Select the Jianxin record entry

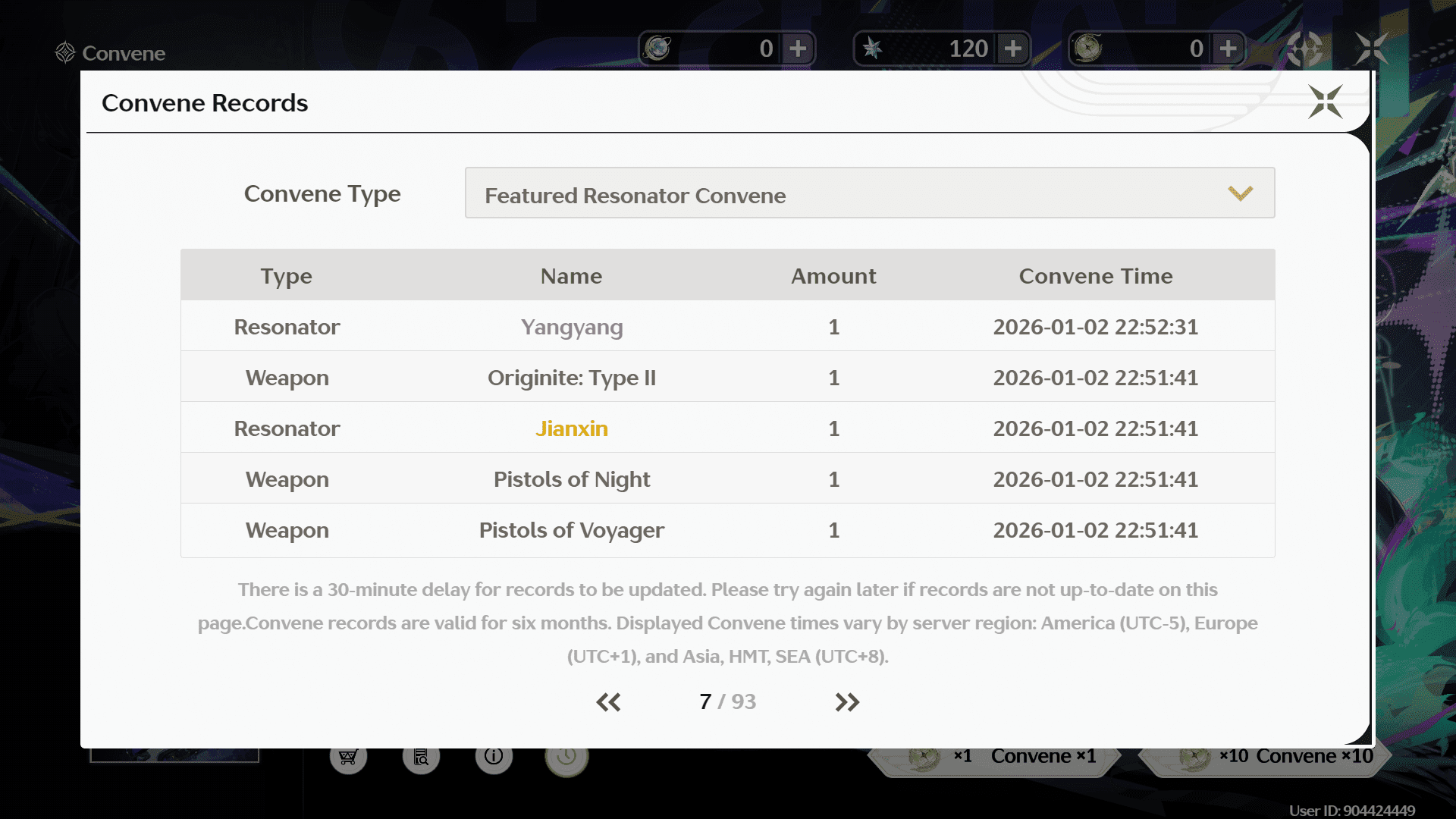point(572,428)
